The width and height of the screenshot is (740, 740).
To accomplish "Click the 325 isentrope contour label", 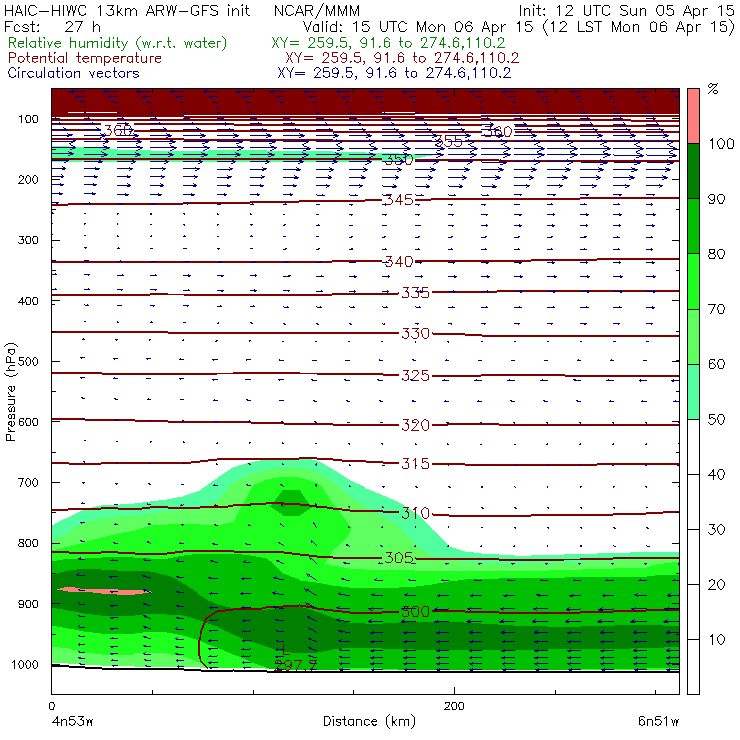I will (x=415, y=376).
